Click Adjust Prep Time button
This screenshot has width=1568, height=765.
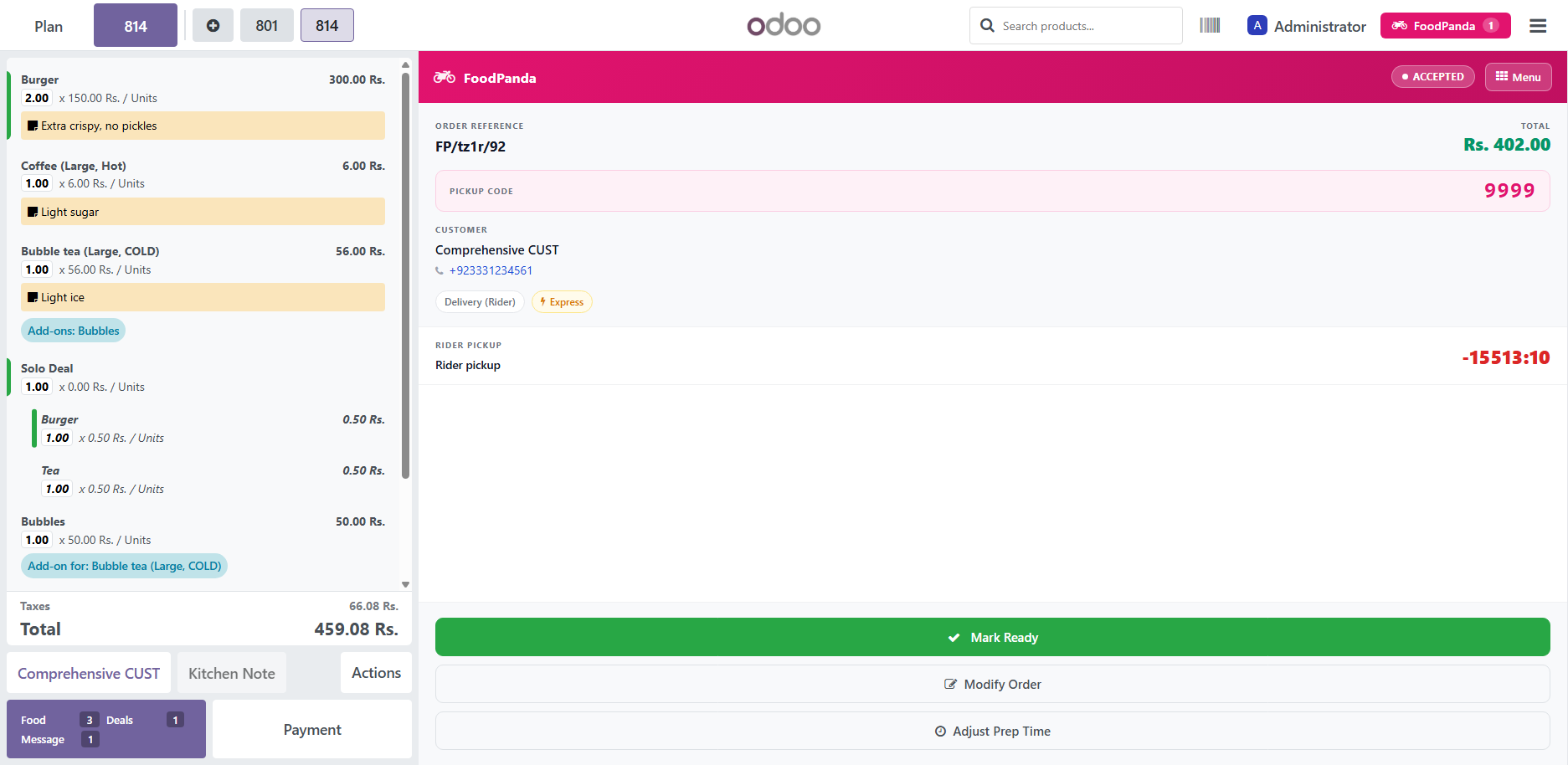[992, 731]
